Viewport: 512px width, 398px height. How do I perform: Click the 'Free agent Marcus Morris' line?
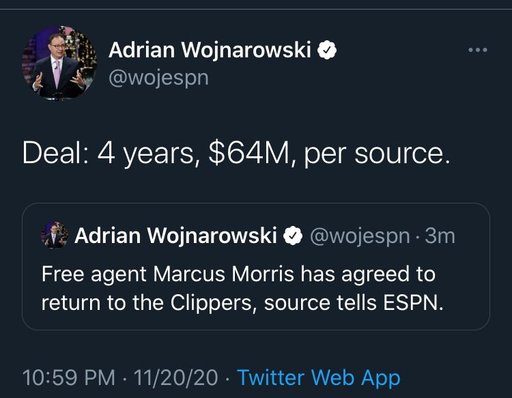pos(238,274)
